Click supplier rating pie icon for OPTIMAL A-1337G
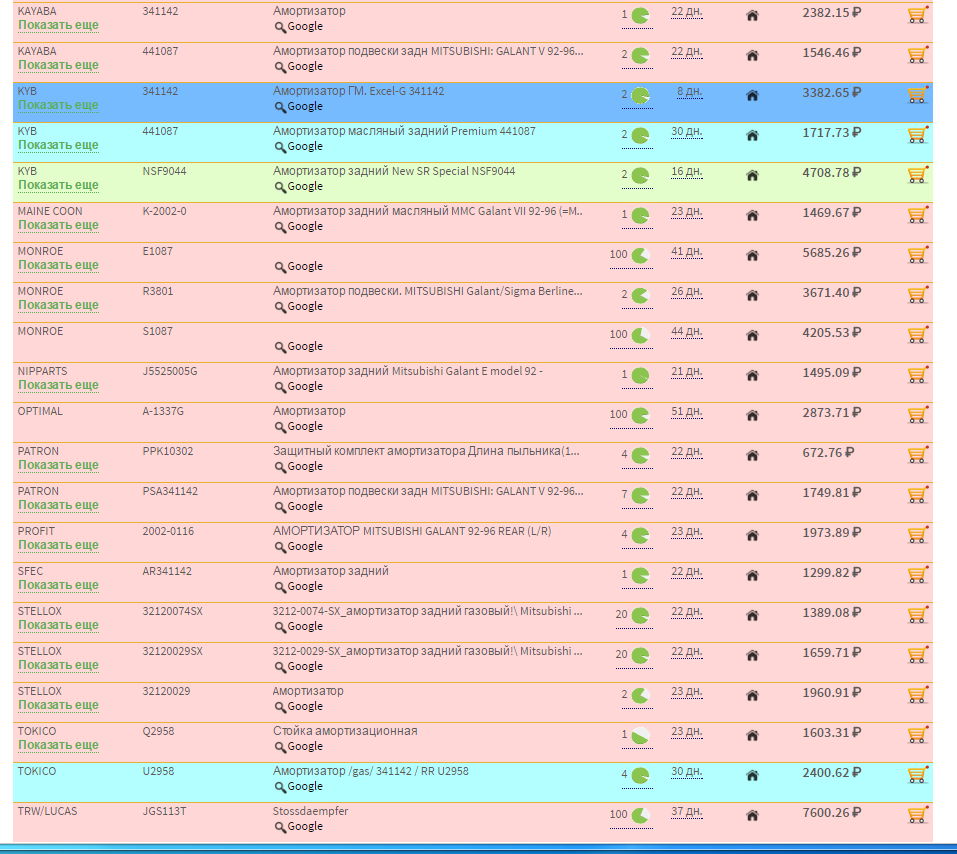This screenshot has width=957, height=854. tap(640, 415)
